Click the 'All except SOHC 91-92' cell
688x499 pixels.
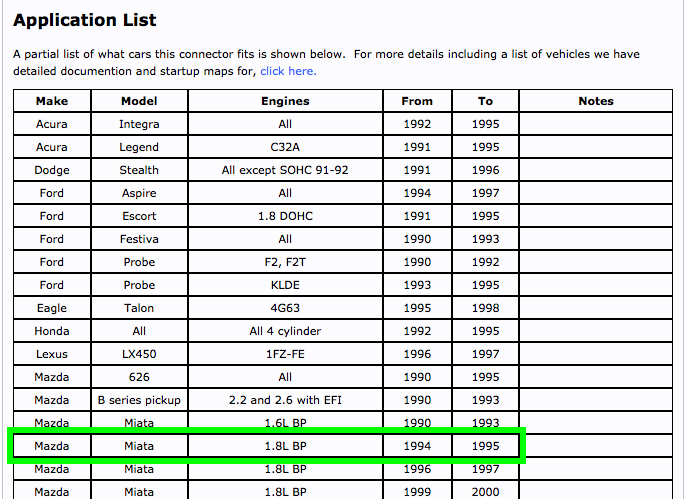click(x=285, y=170)
